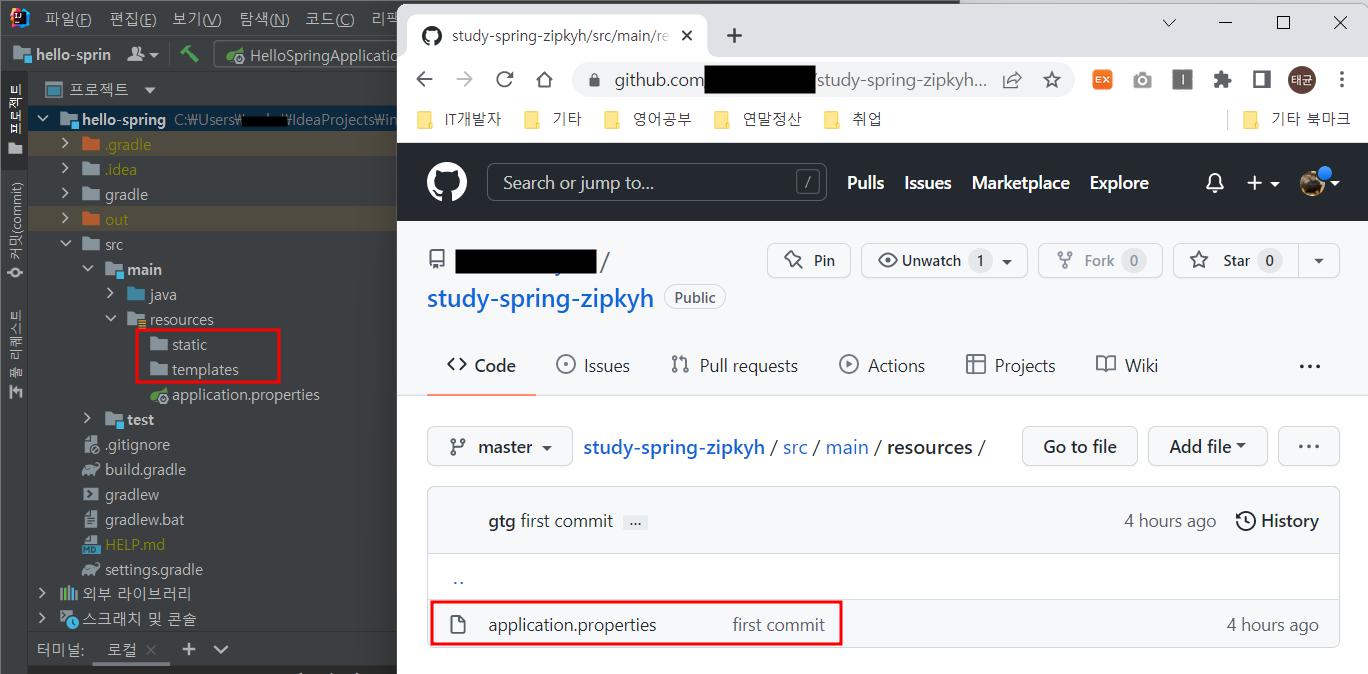Open the 프로젝트 tool window from left strip
Screen dimensions: 1368x674
[x=15, y=118]
